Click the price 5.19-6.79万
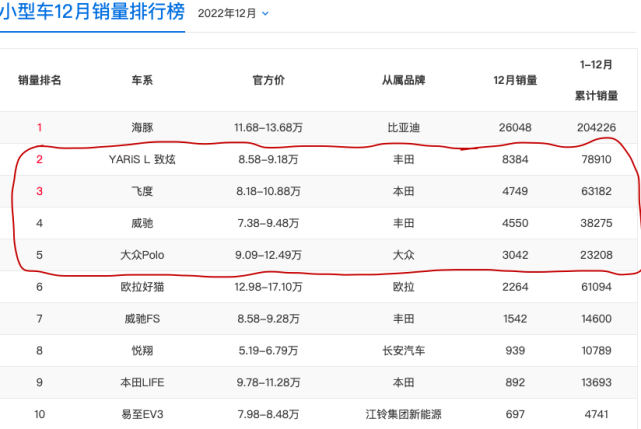Viewport: 641px width, 429px height. click(269, 350)
